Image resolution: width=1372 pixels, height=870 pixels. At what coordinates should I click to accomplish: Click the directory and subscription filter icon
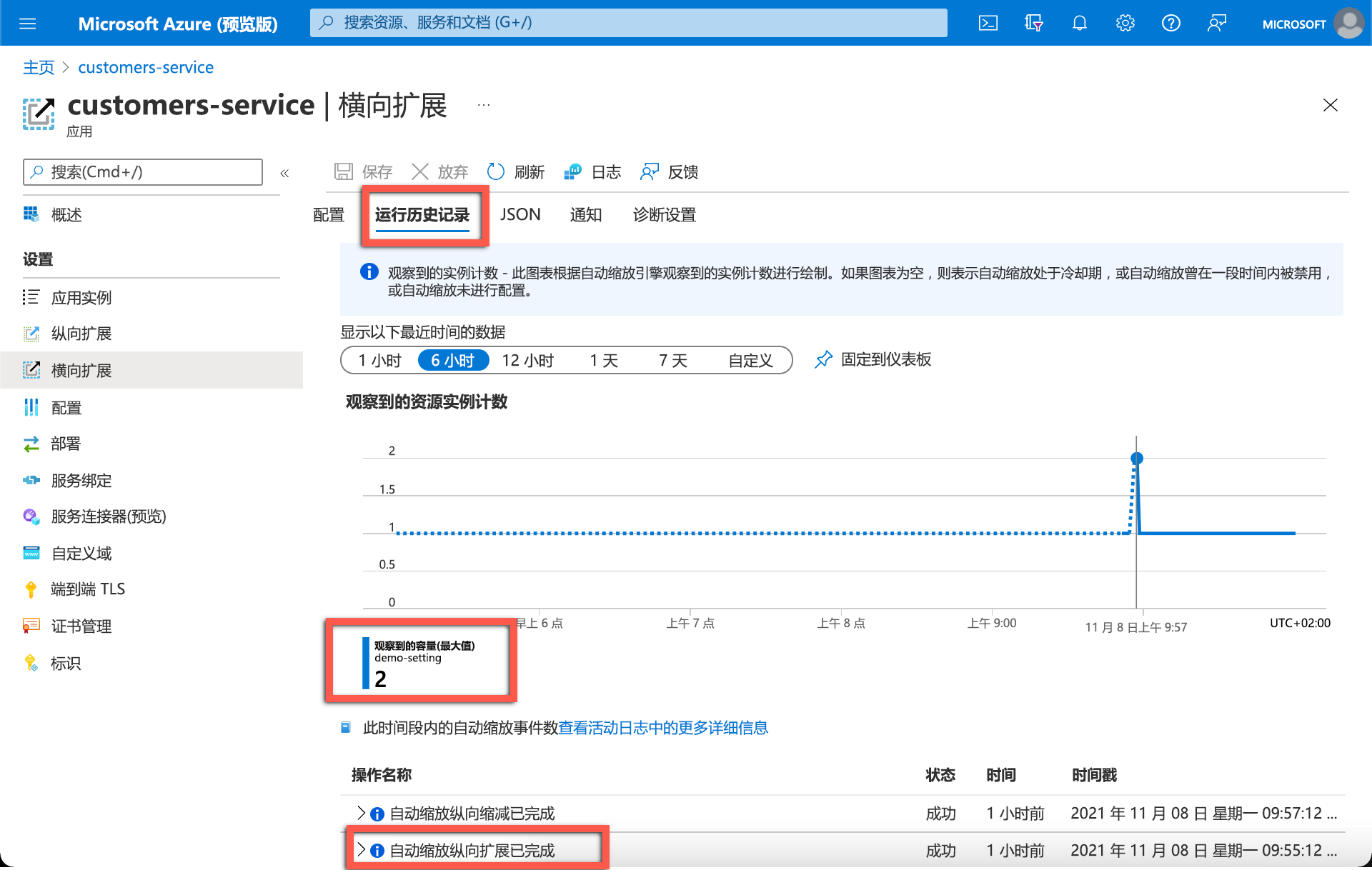coord(1033,24)
